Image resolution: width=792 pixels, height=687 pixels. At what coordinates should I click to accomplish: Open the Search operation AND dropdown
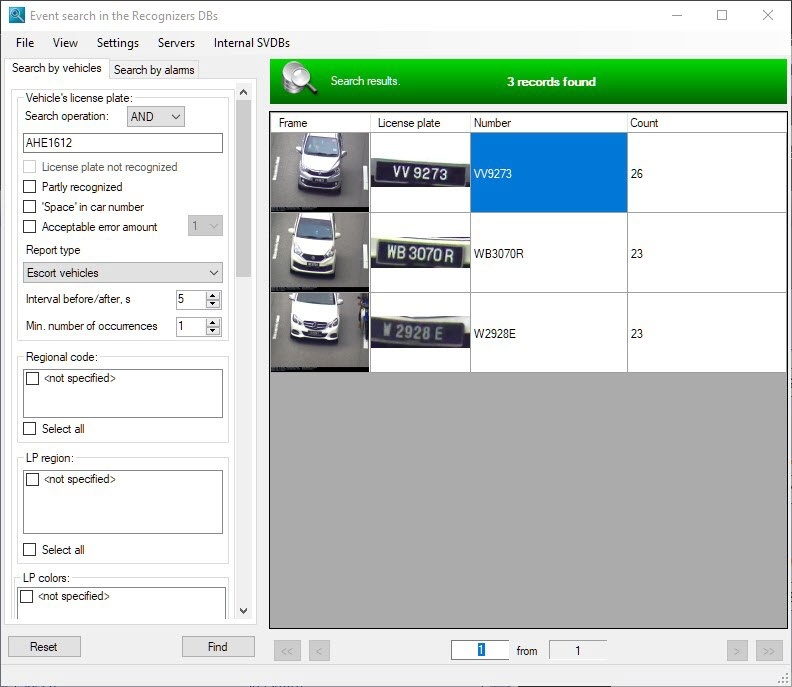click(x=156, y=117)
